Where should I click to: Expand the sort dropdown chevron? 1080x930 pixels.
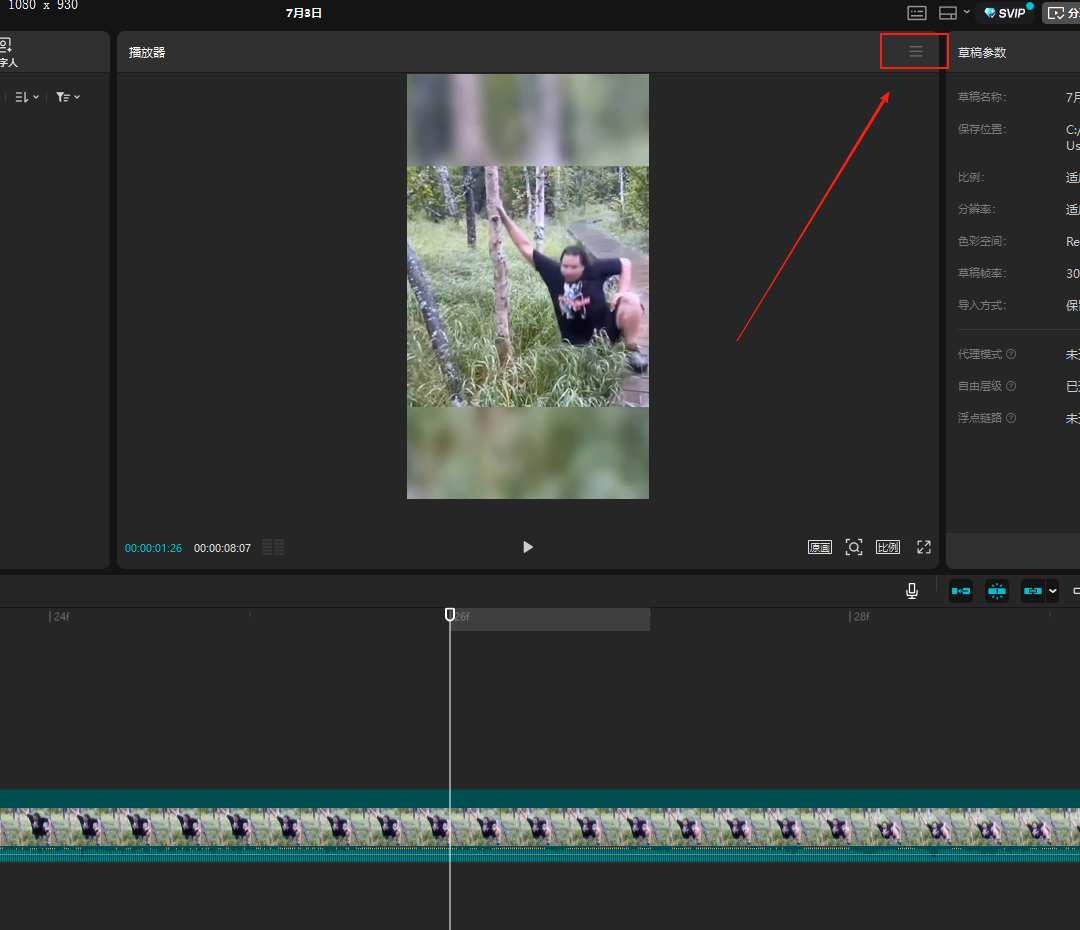click(36, 97)
